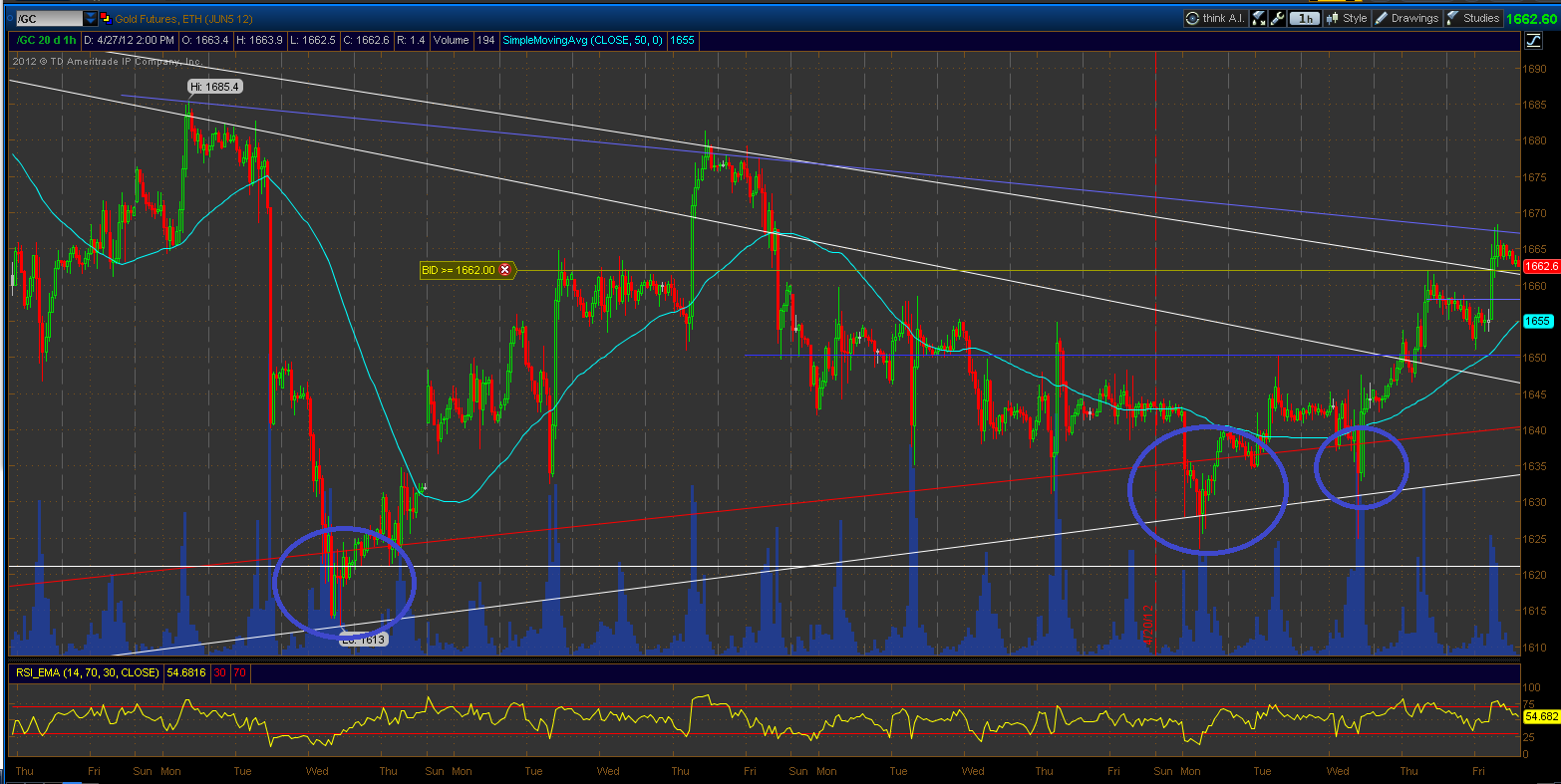This screenshot has height=784, width=1561.
Task: Click the Volume label in the header
Action: (x=451, y=40)
